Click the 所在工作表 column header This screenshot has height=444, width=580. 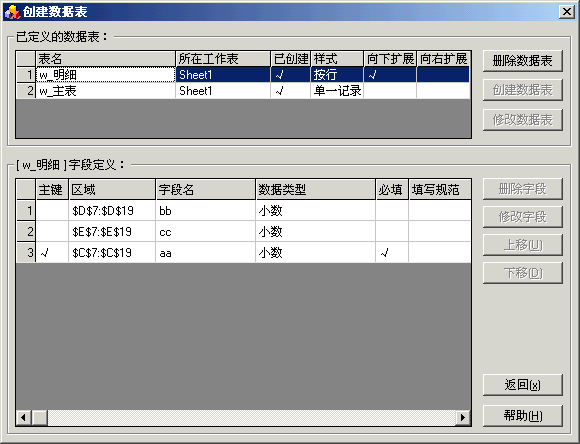[x=223, y=59]
